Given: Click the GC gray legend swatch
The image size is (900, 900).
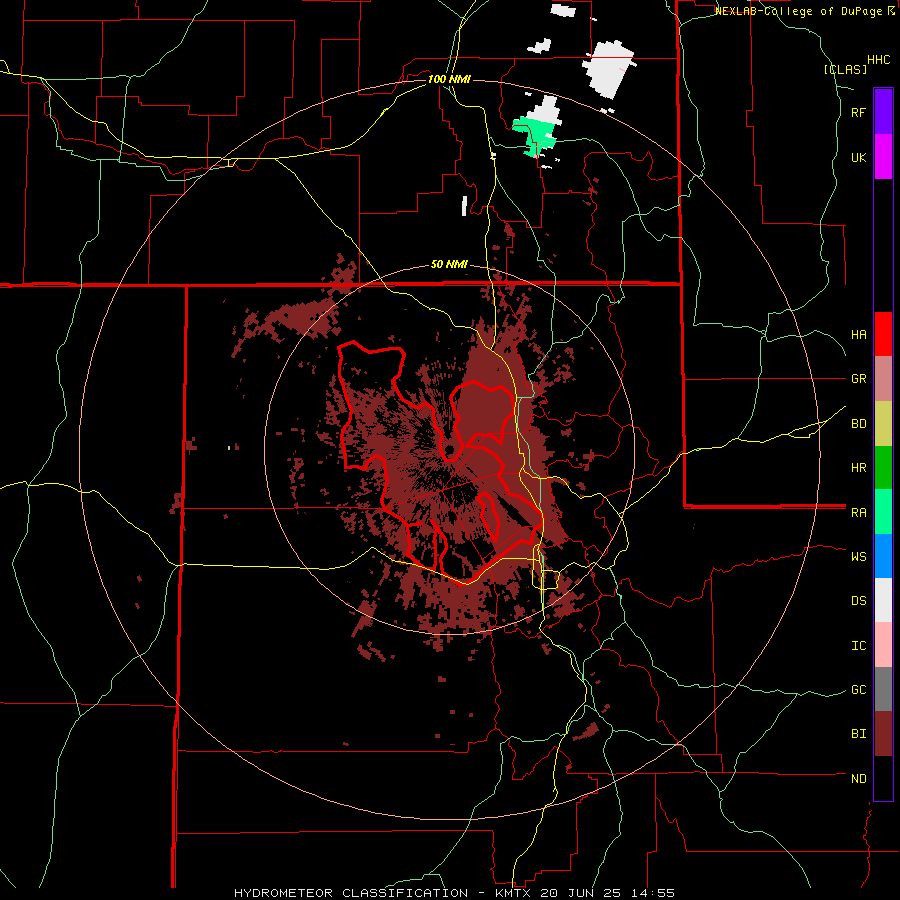Looking at the screenshot, I should click(x=883, y=689).
